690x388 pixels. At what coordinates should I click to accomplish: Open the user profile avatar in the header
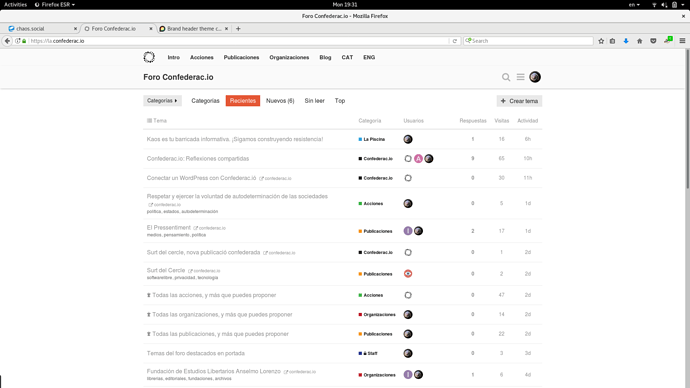(x=535, y=77)
